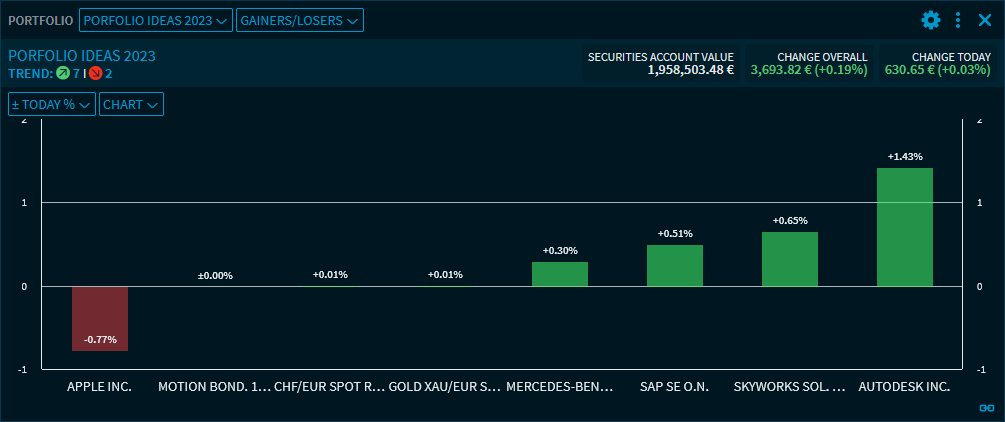This screenshot has width=1005, height=422.
Task: Click the Mercedes-Ben... green bar
Action: pos(559,274)
